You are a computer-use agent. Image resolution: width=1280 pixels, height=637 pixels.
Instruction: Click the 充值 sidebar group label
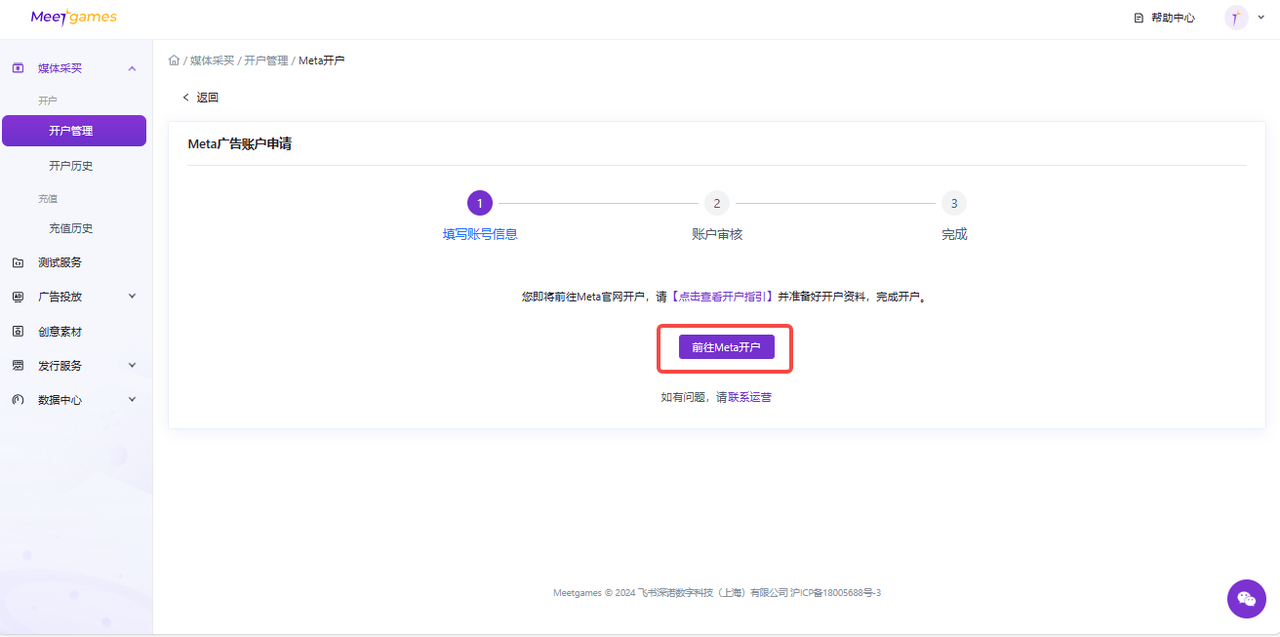point(48,199)
